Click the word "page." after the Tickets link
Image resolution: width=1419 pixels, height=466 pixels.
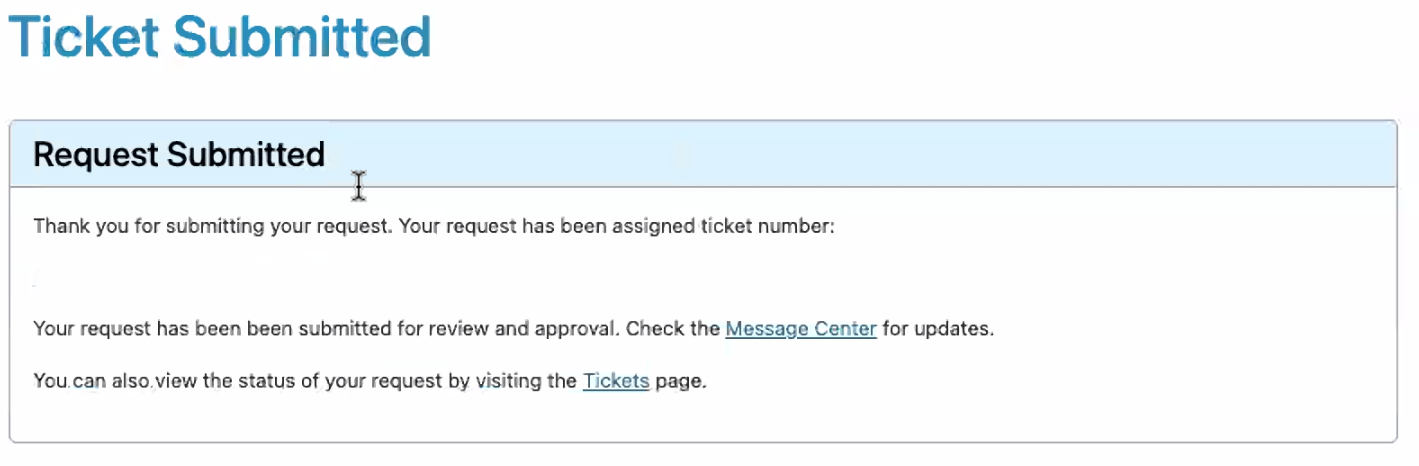pyautogui.click(x=681, y=381)
